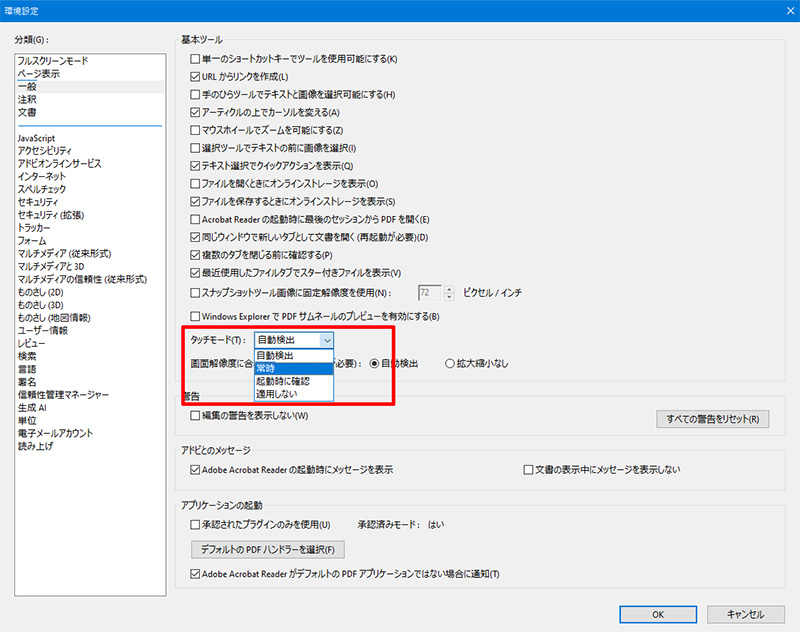The width and height of the screenshot is (800, 632).
Task: Select 自動検出 radio button for screen resolution
Action: 375,364
